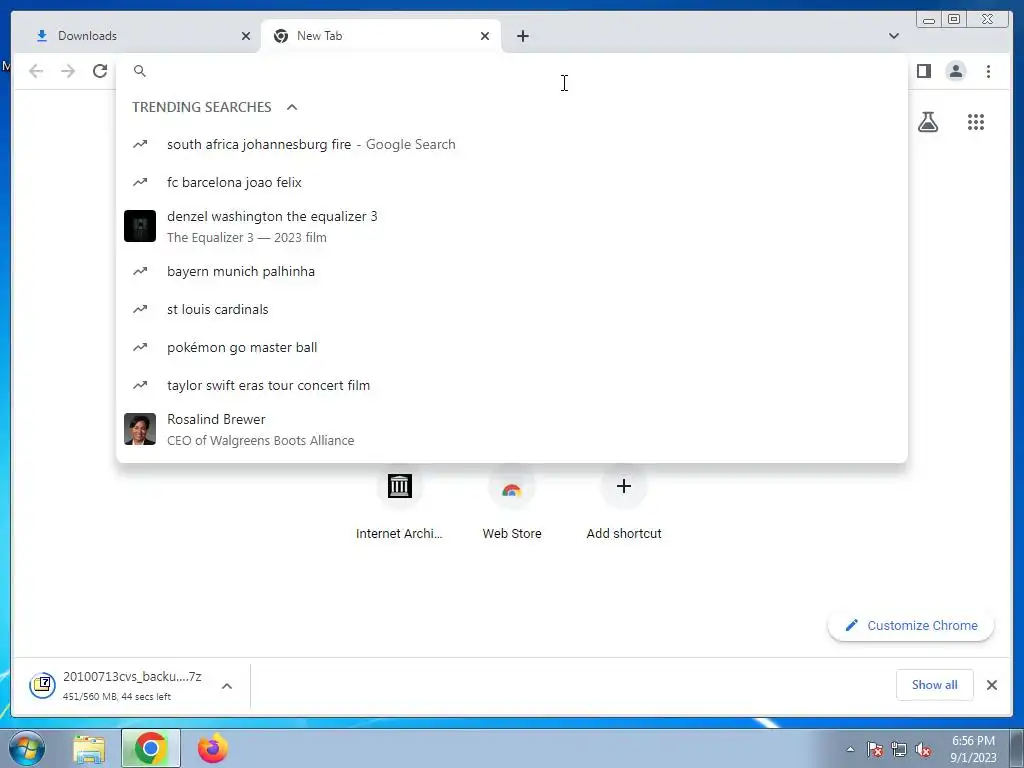This screenshot has height=768, width=1024.
Task: Open the Web Store shortcut icon
Action: click(511, 487)
